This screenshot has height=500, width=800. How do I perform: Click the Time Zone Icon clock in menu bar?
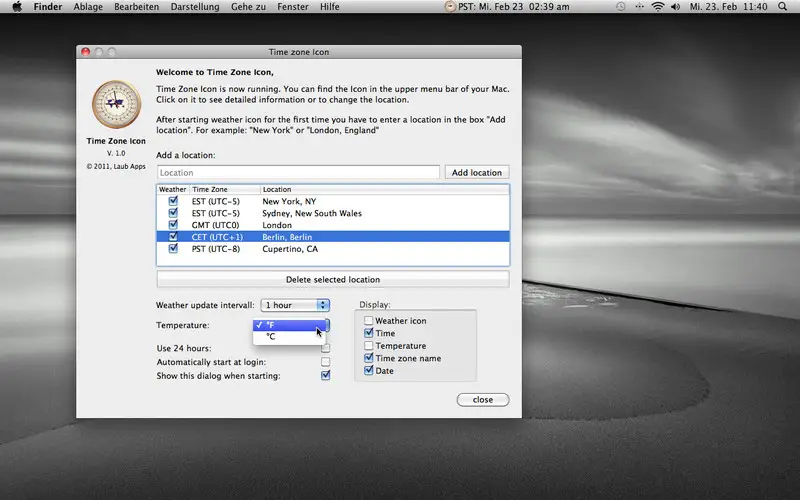pyautogui.click(x=450, y=7)
